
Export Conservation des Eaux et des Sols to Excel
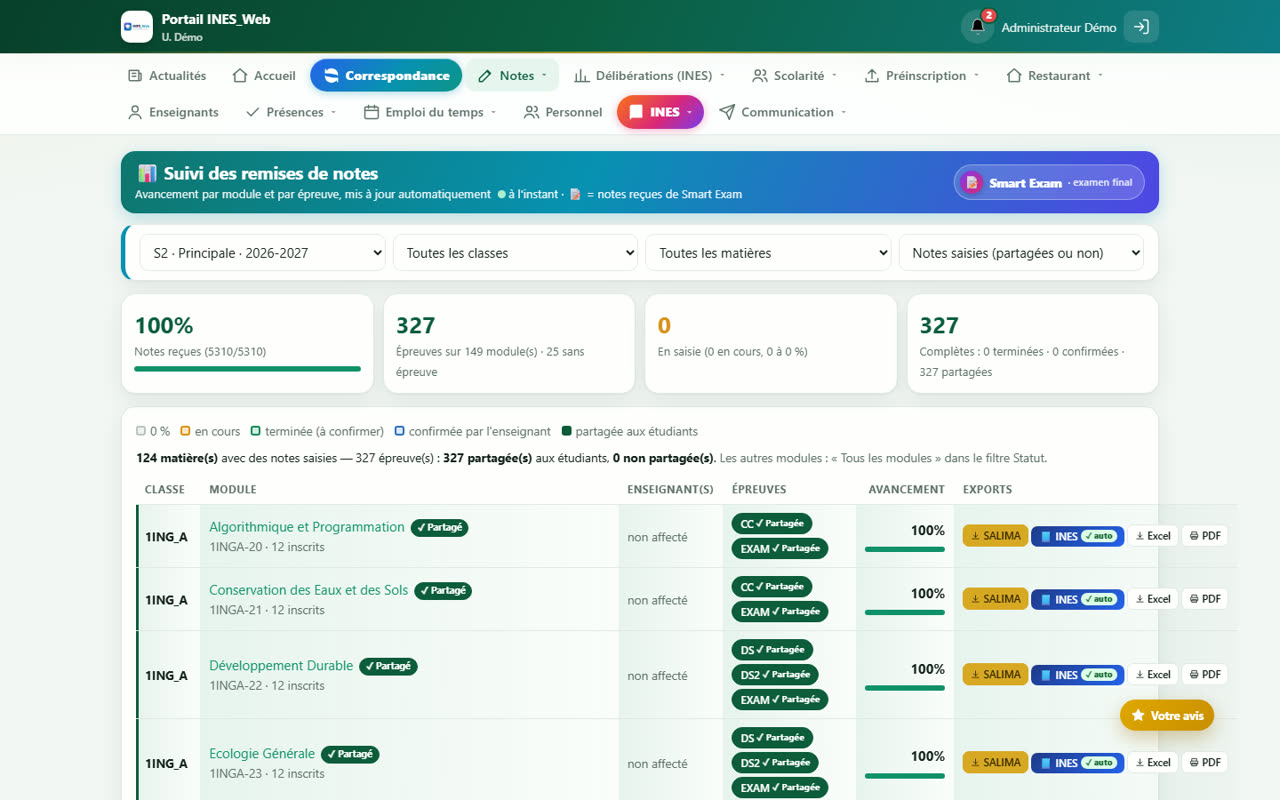1153,599
